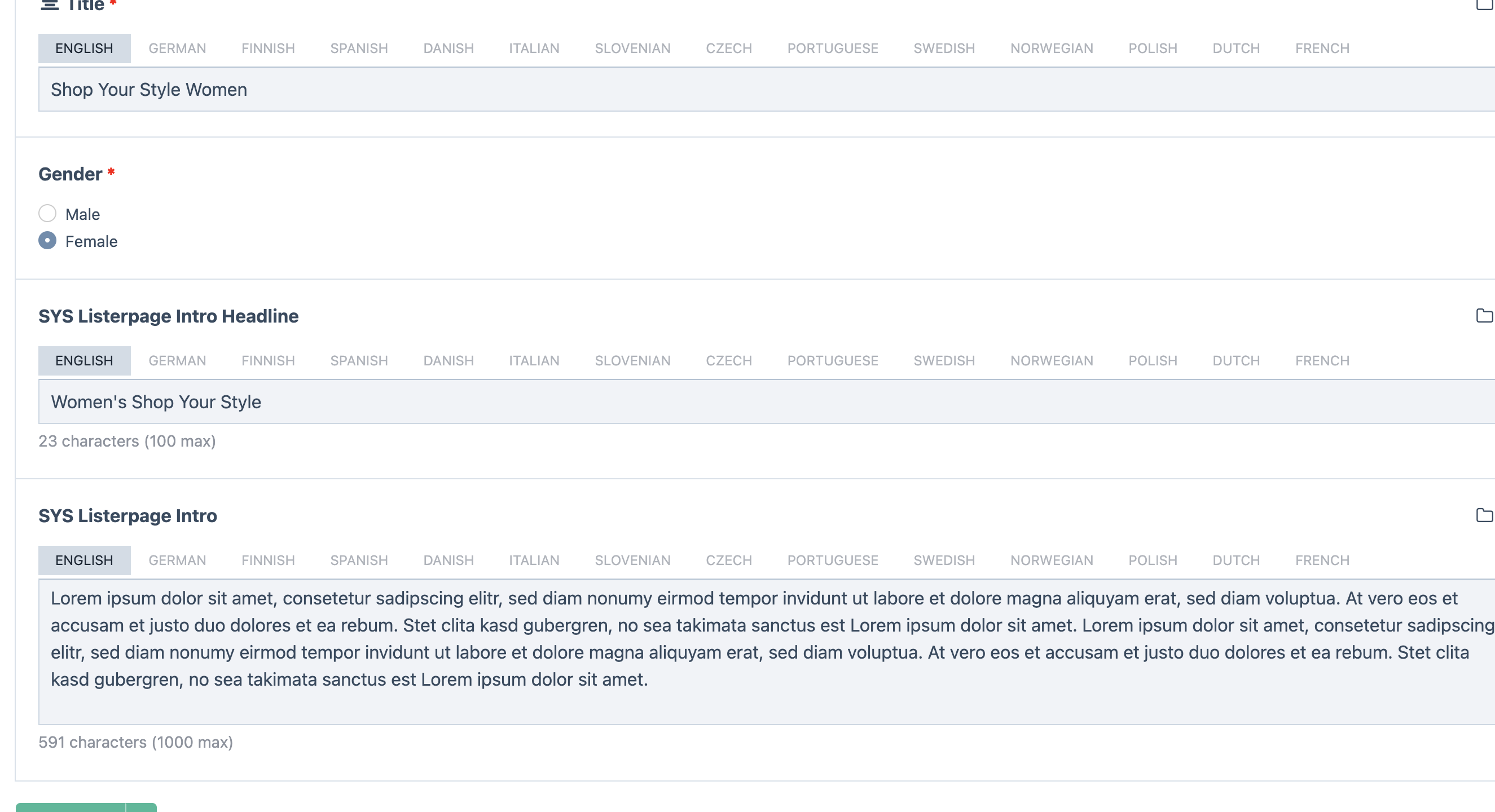Click the 591 characters (1000 max) counter
Viewport: 1495px width, 812px height.
[136, 742]
